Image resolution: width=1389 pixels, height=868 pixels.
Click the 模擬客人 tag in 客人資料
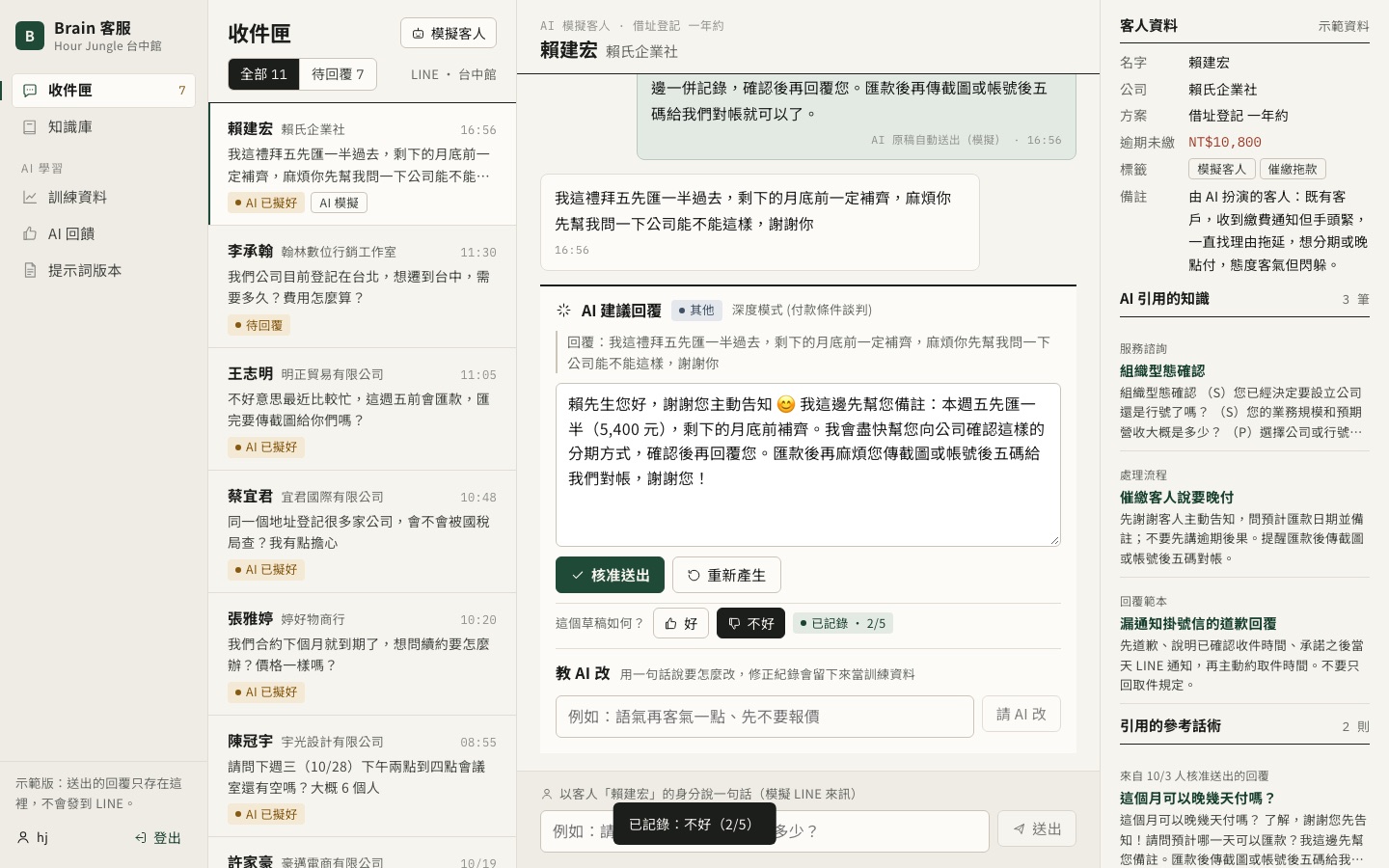(x=1222, y=169)
